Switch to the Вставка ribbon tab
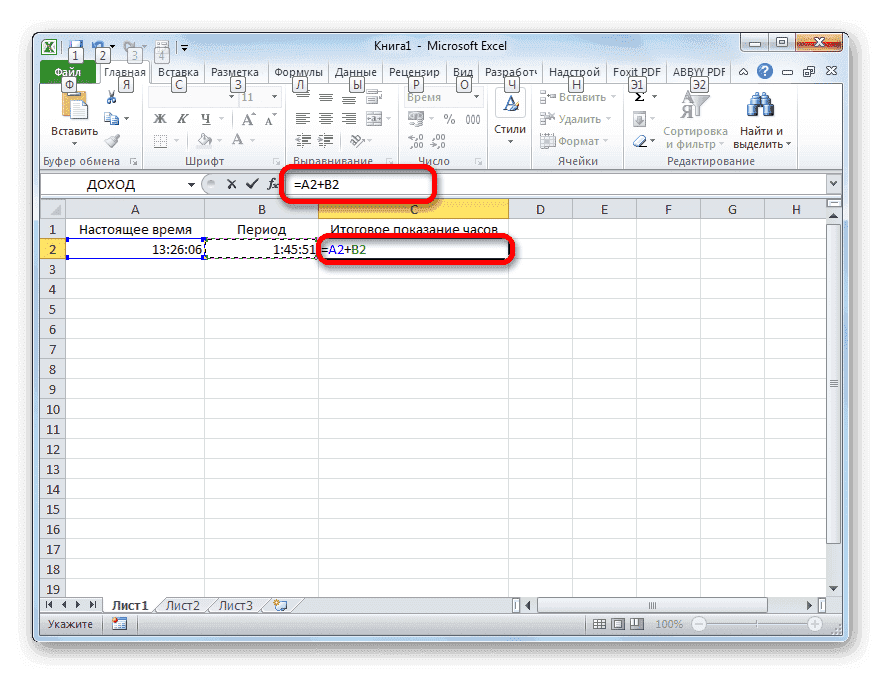 (177, 72)
